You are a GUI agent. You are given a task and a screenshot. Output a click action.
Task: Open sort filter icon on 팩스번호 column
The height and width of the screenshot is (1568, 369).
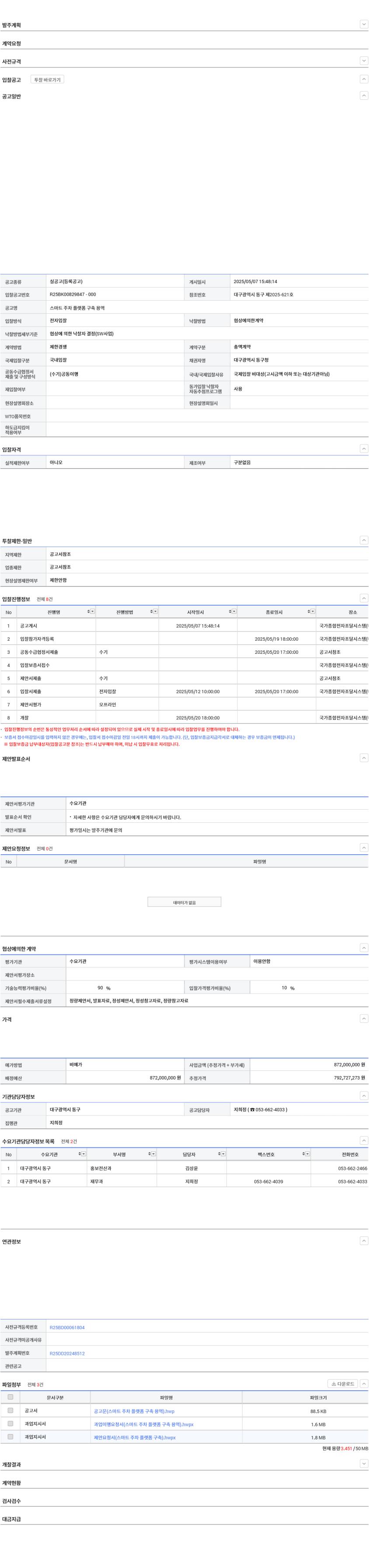(x=307, y=1154)
